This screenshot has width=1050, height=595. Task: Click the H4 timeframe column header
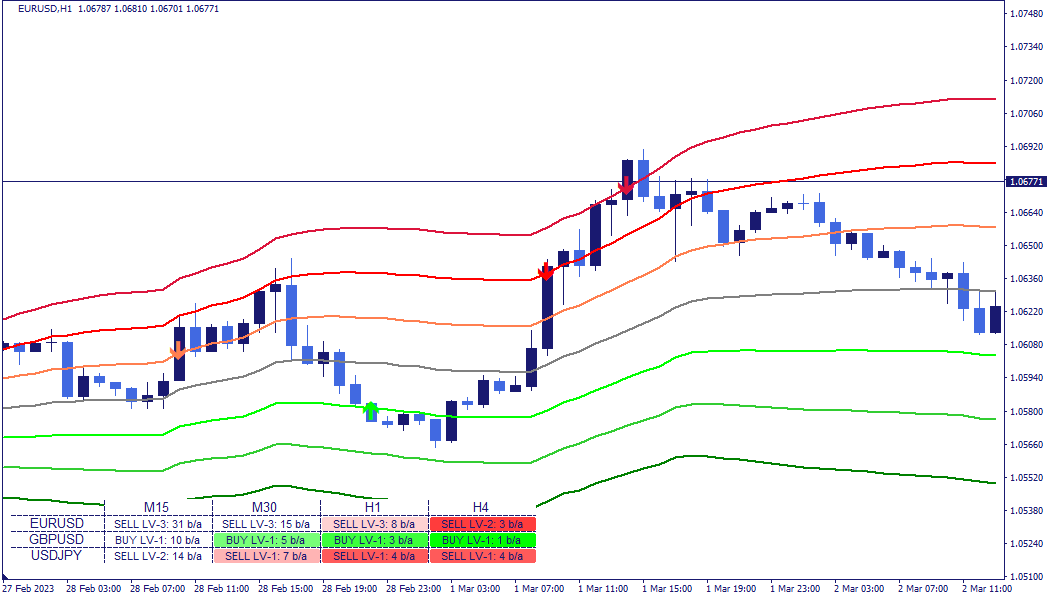point(481,507)
